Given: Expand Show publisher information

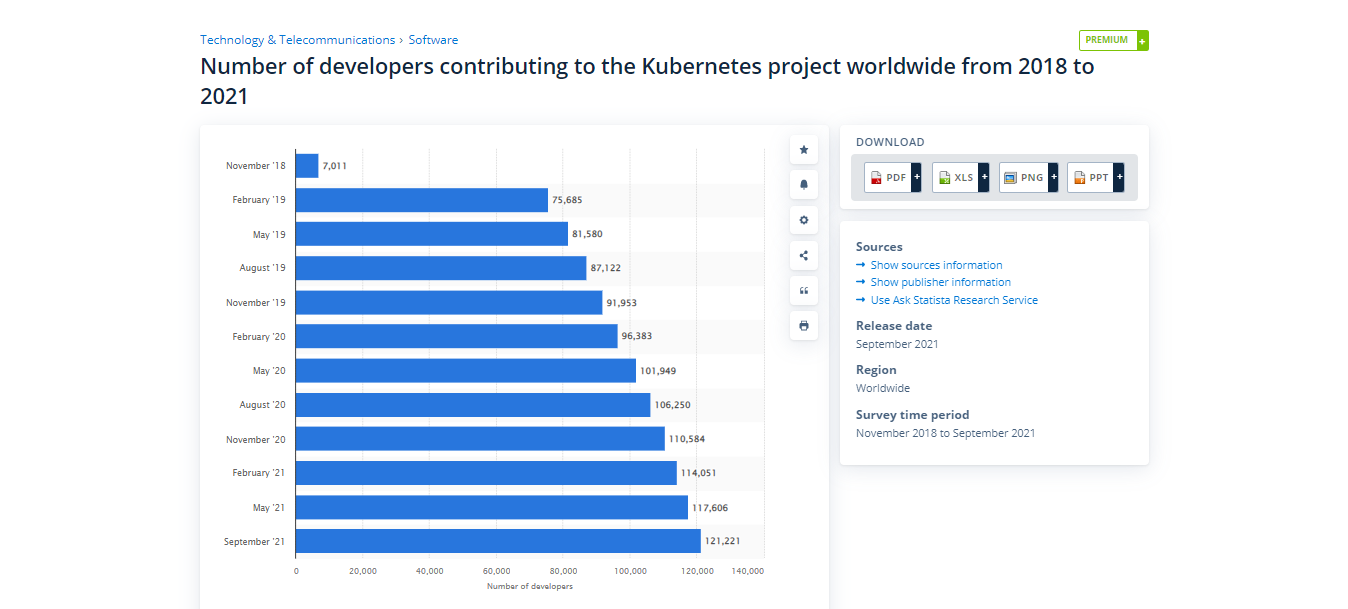Looking at the screenshot, I should [940, 282].
